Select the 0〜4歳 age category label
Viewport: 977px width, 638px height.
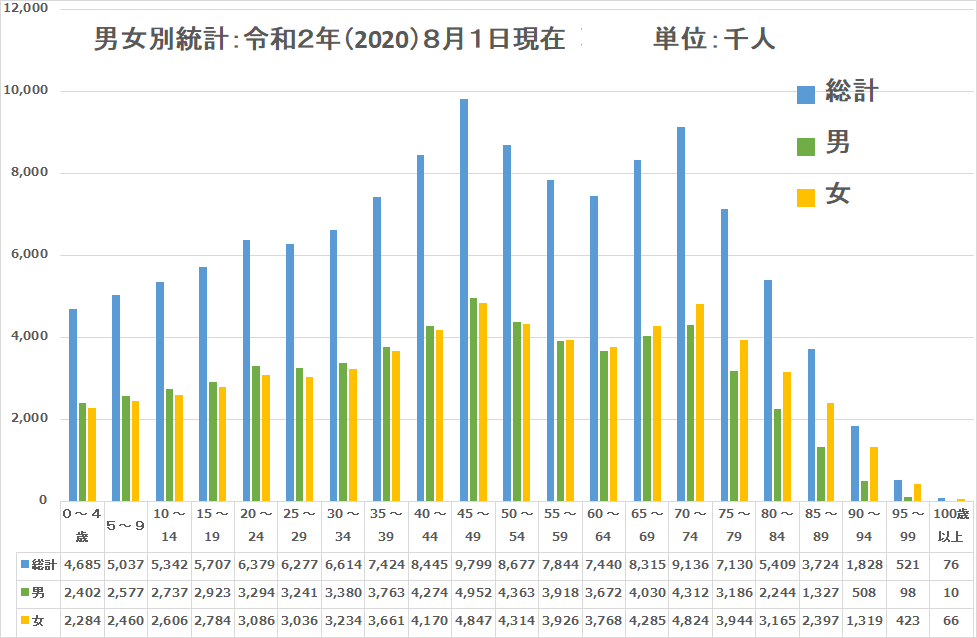[x=82, y=525]
